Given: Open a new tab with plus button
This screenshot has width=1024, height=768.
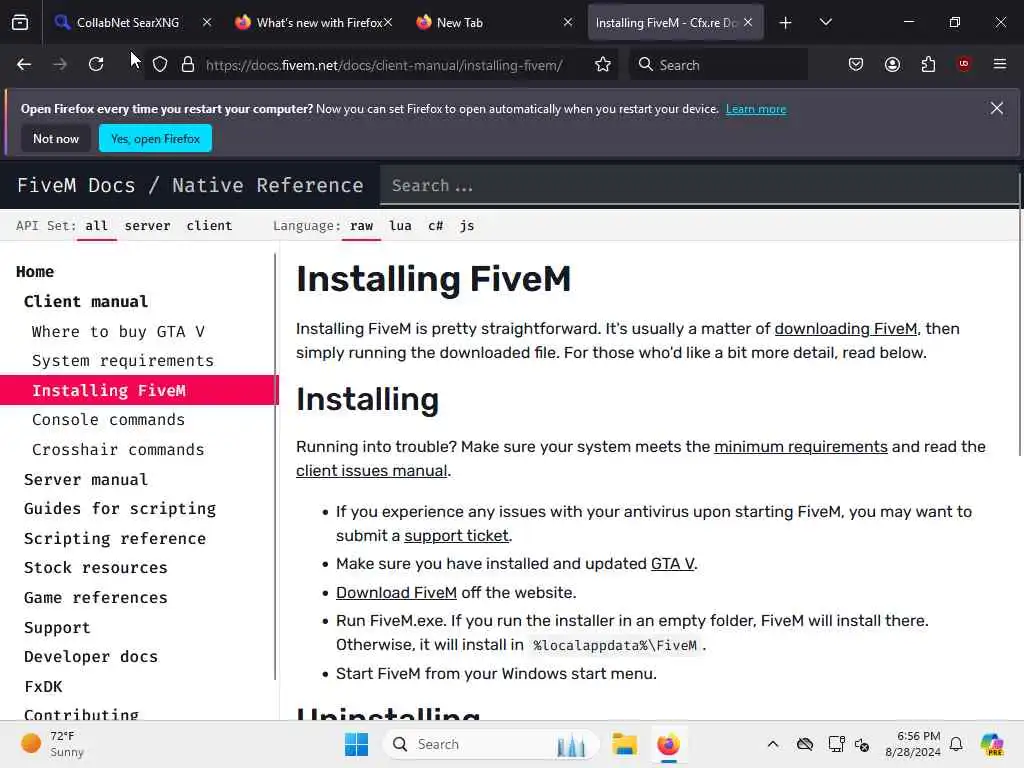Looking at the screenshot, I should (x=786, y=23).
